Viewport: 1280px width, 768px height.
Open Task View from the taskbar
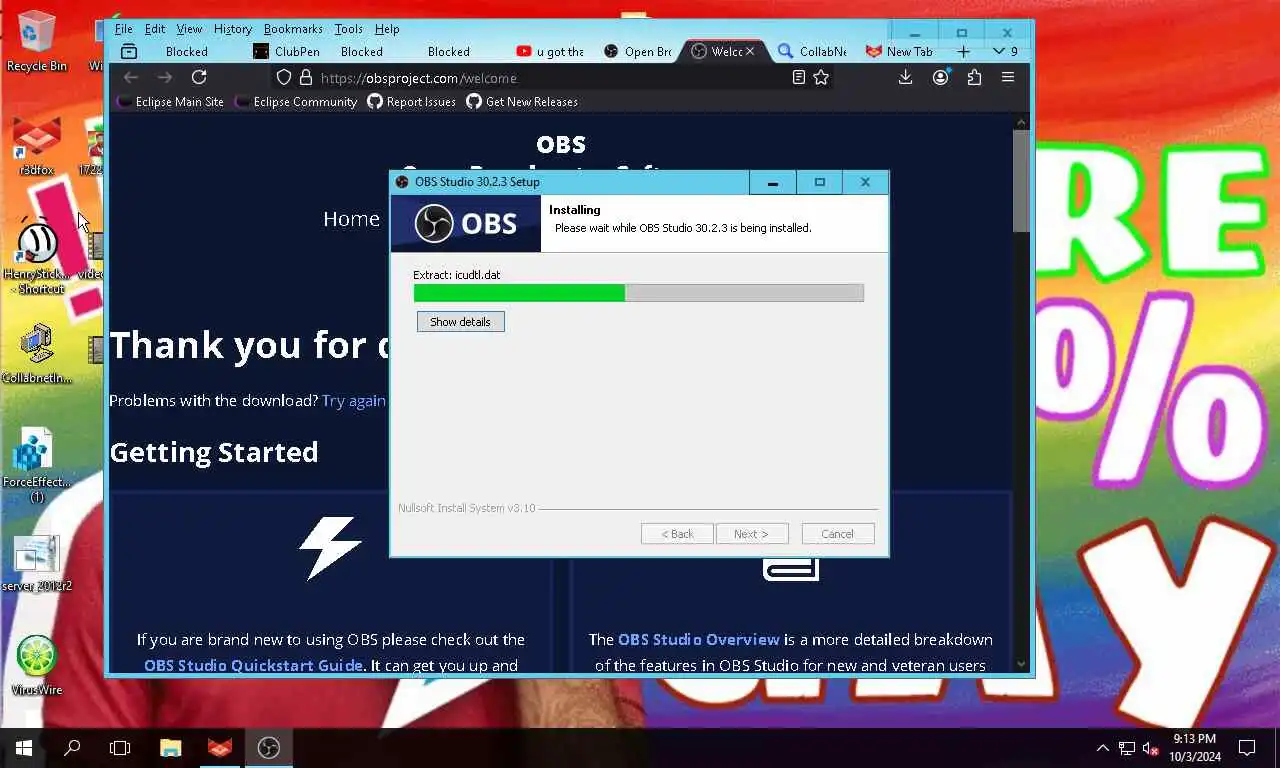click(x=120, y=747)
